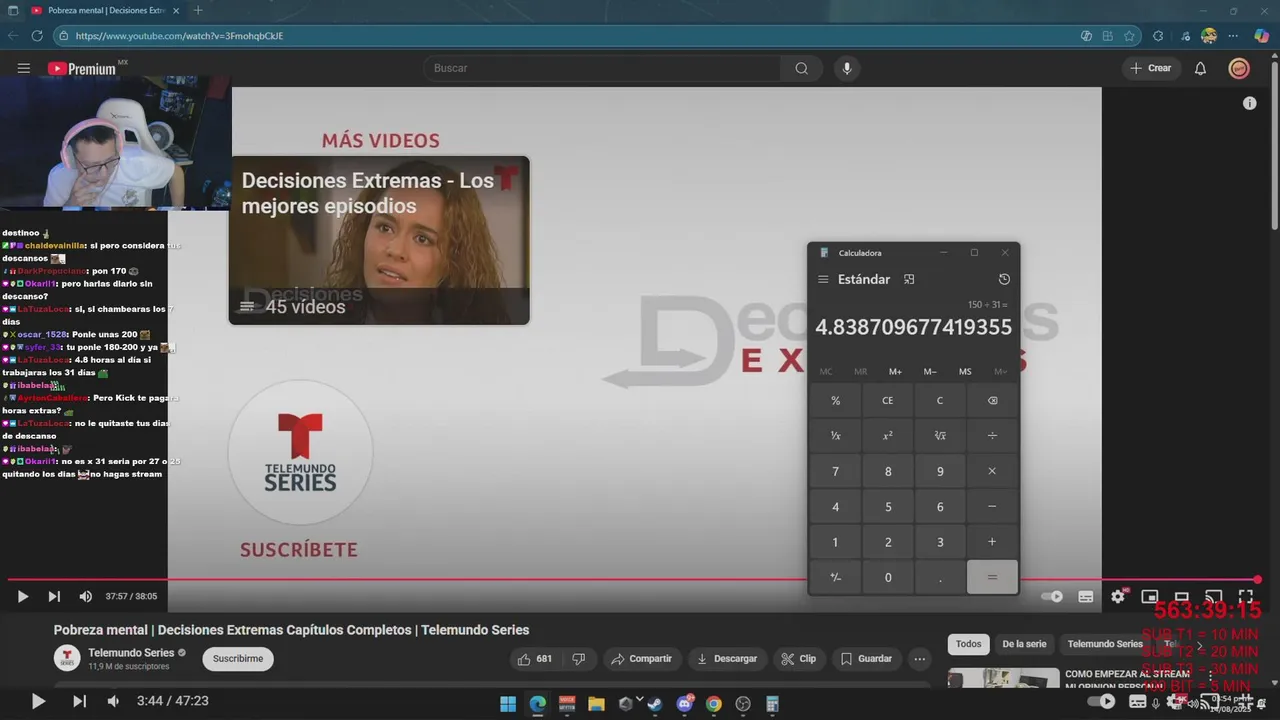
Task: Click the cast to TV icon
Action: [x=1213, y=597]
